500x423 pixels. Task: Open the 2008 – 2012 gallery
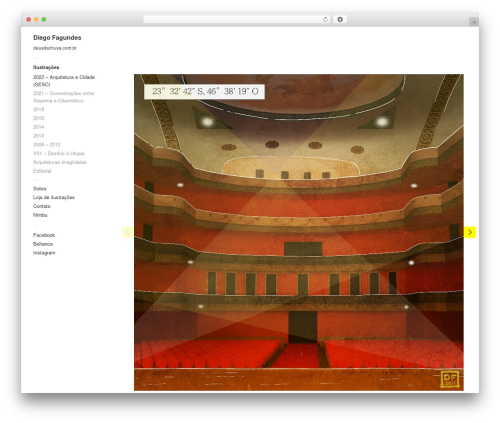click(47, 145)
